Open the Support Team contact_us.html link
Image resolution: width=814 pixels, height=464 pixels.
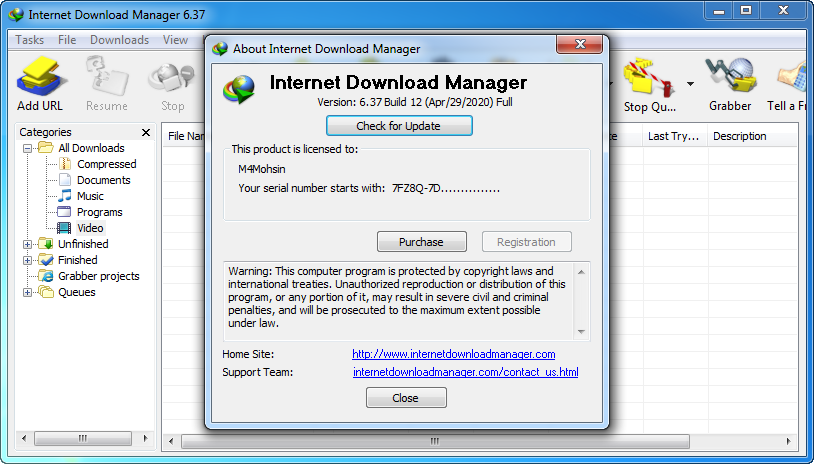tap(465, 372)
